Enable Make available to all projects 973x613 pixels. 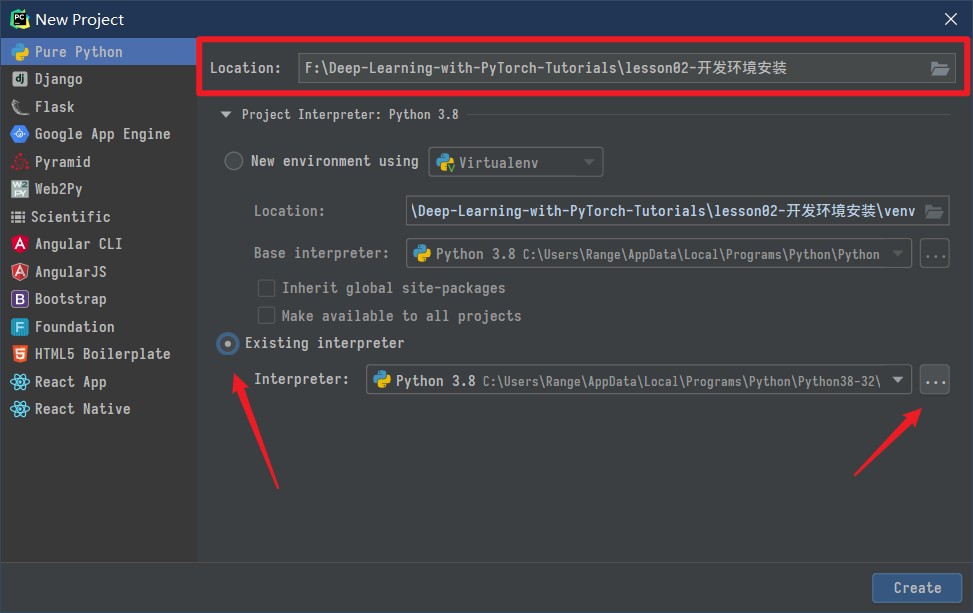(x=266, y=316)
